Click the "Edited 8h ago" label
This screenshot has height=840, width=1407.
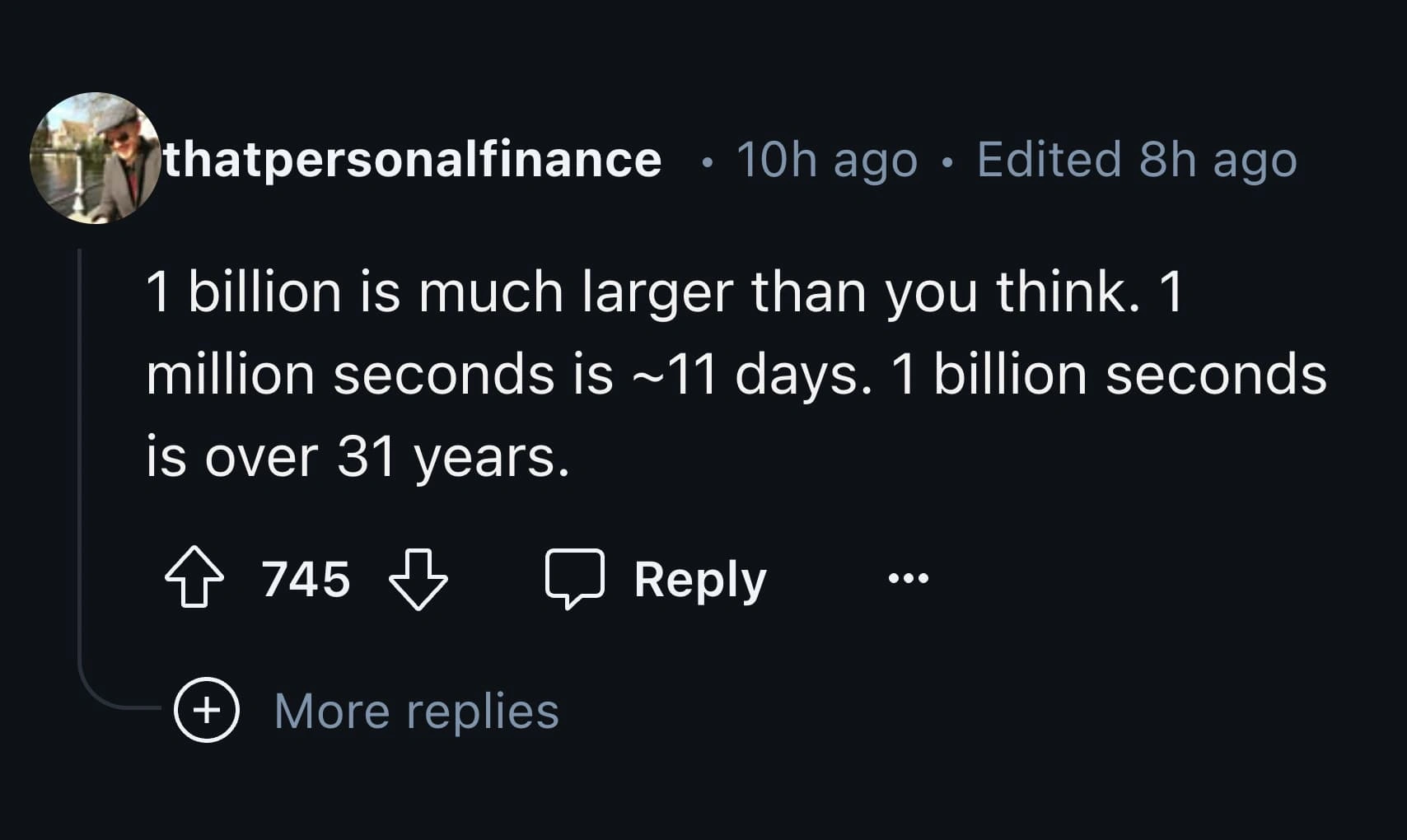[1136, 159]
